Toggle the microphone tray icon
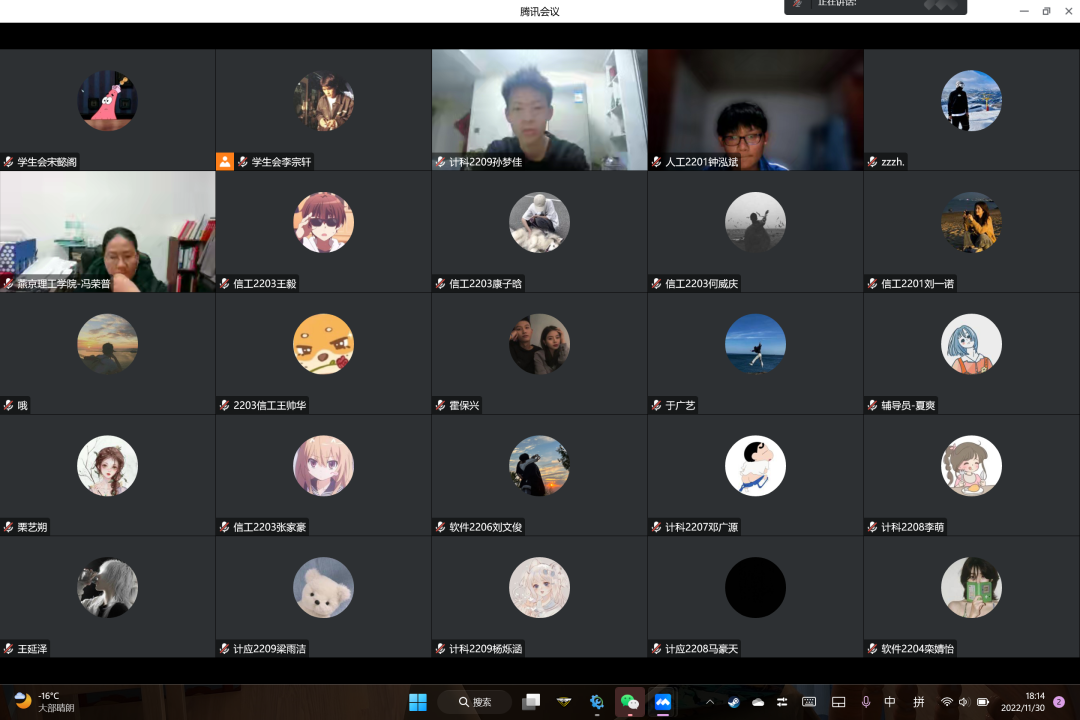 [865, 702]
